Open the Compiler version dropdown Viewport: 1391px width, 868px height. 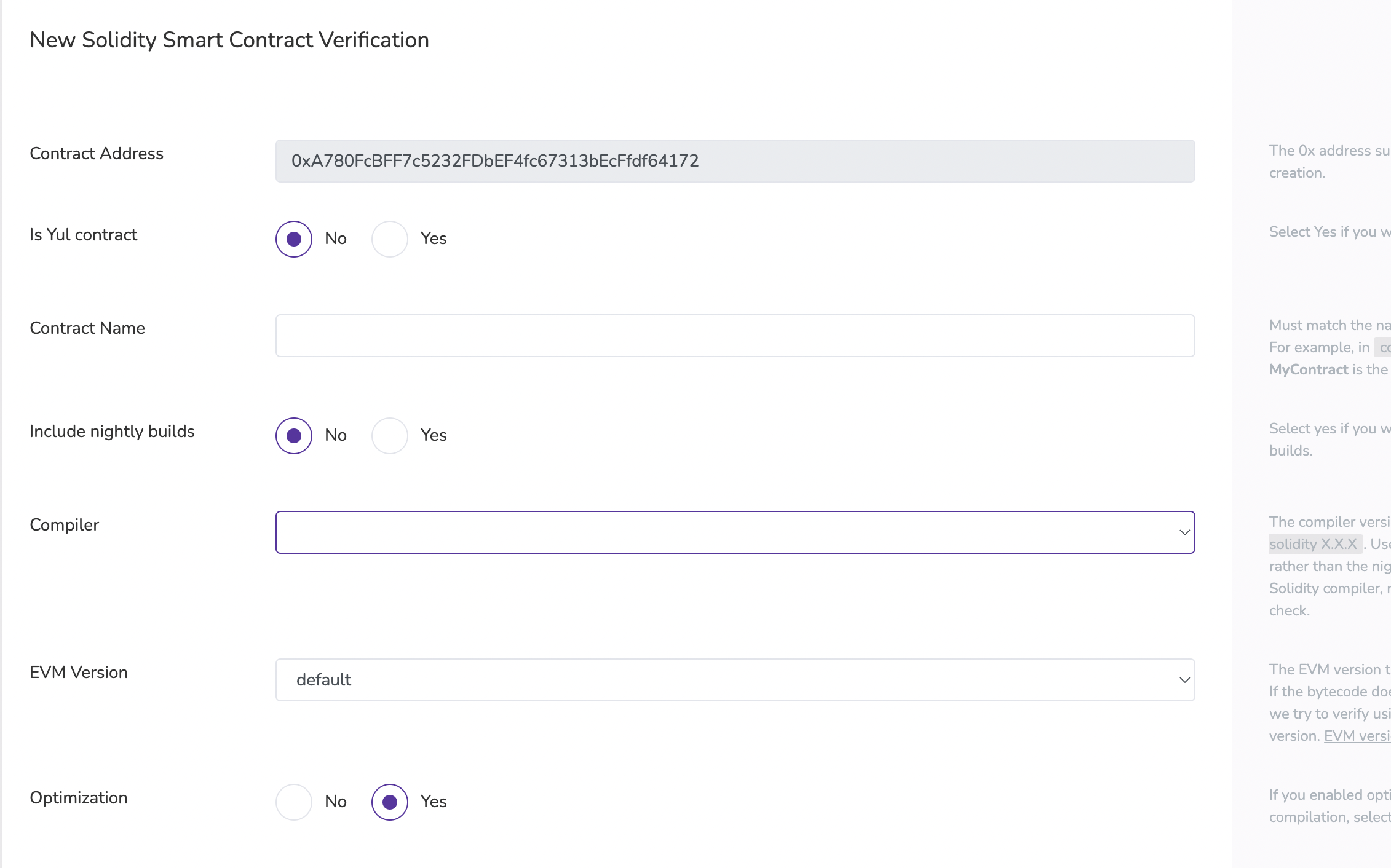(x=735, y=532)
